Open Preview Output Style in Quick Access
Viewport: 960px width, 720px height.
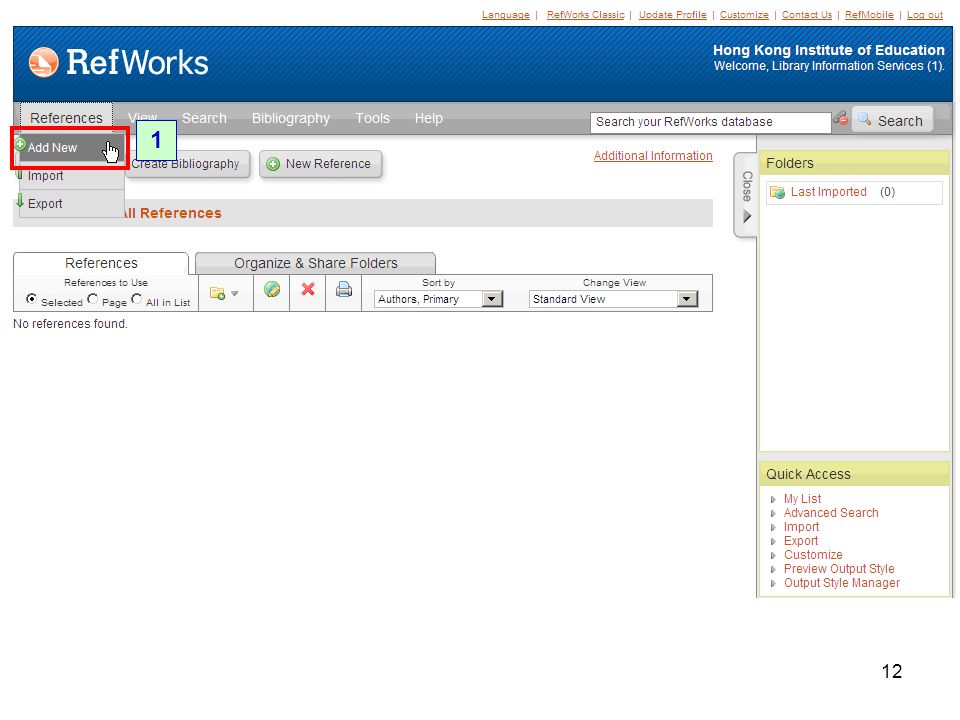[839, 569]
